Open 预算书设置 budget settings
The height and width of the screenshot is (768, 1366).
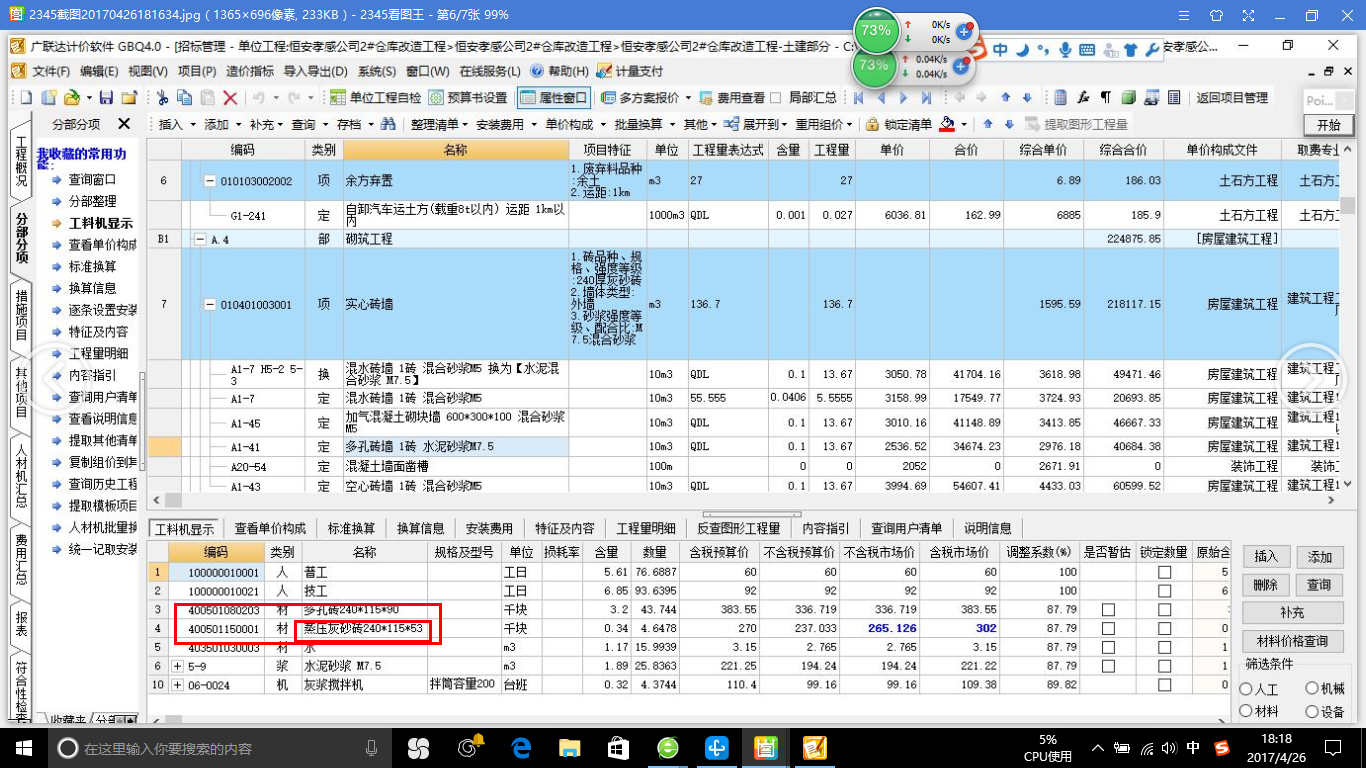[x=467, y=97]
